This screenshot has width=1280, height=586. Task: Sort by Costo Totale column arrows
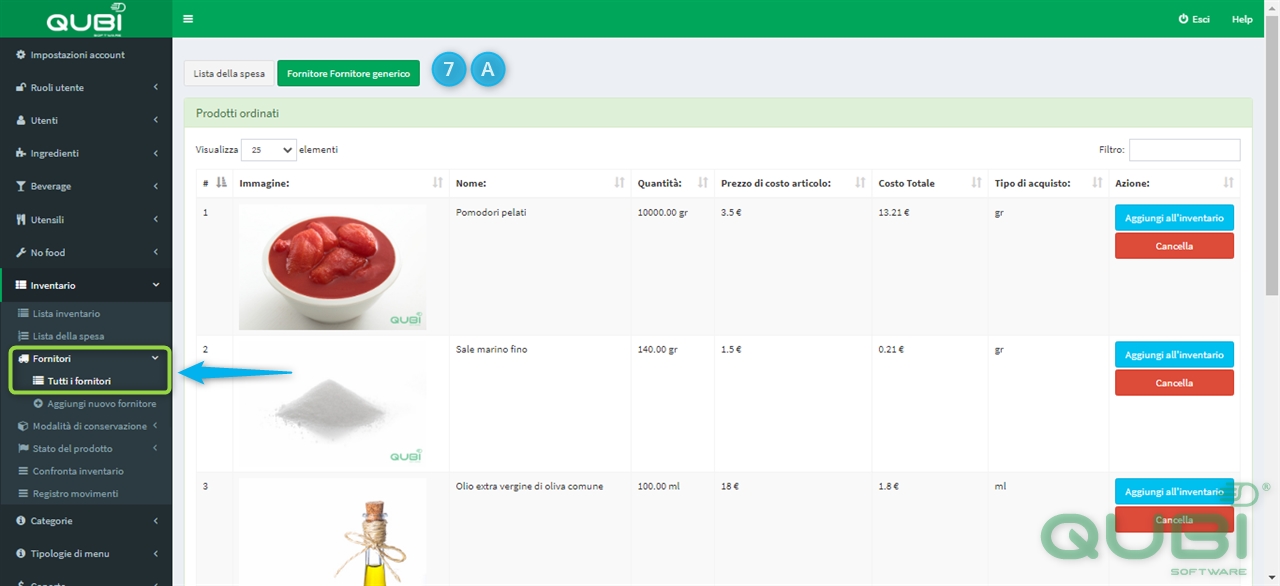tap(976, 183)
